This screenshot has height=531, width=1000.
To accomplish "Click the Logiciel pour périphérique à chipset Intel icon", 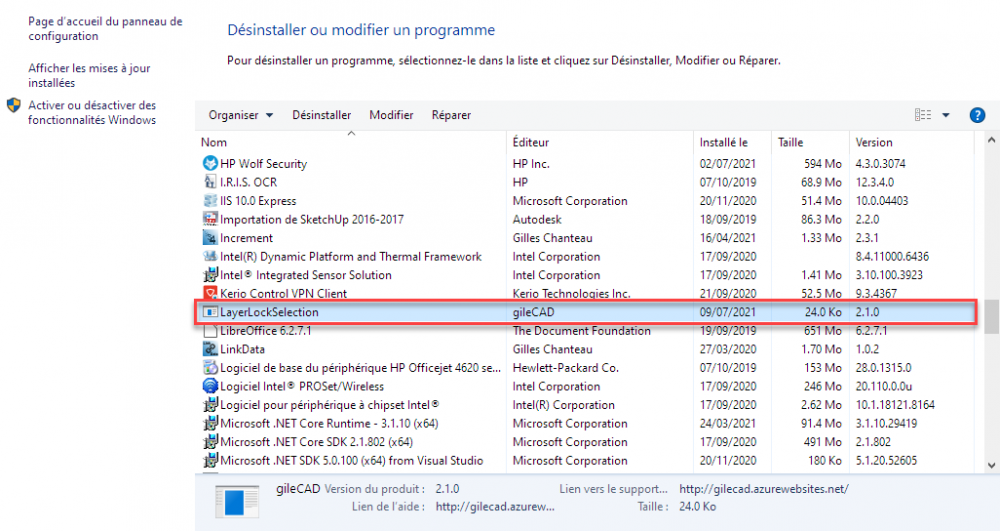I will tap(210, 405).
